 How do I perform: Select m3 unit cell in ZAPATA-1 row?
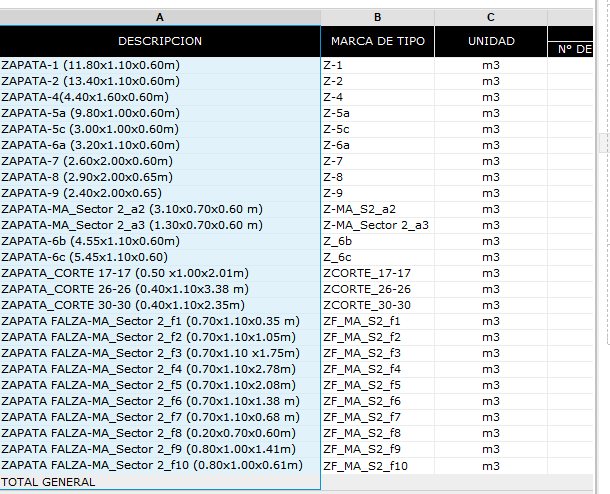click(x=491, y=65)
